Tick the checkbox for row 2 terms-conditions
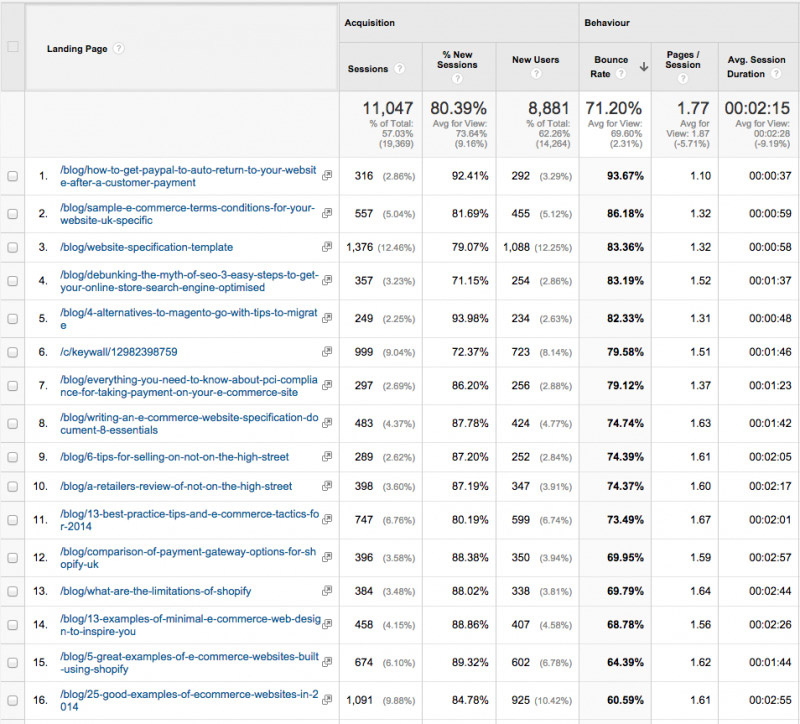The image size is (800, 724). (13, 214)
